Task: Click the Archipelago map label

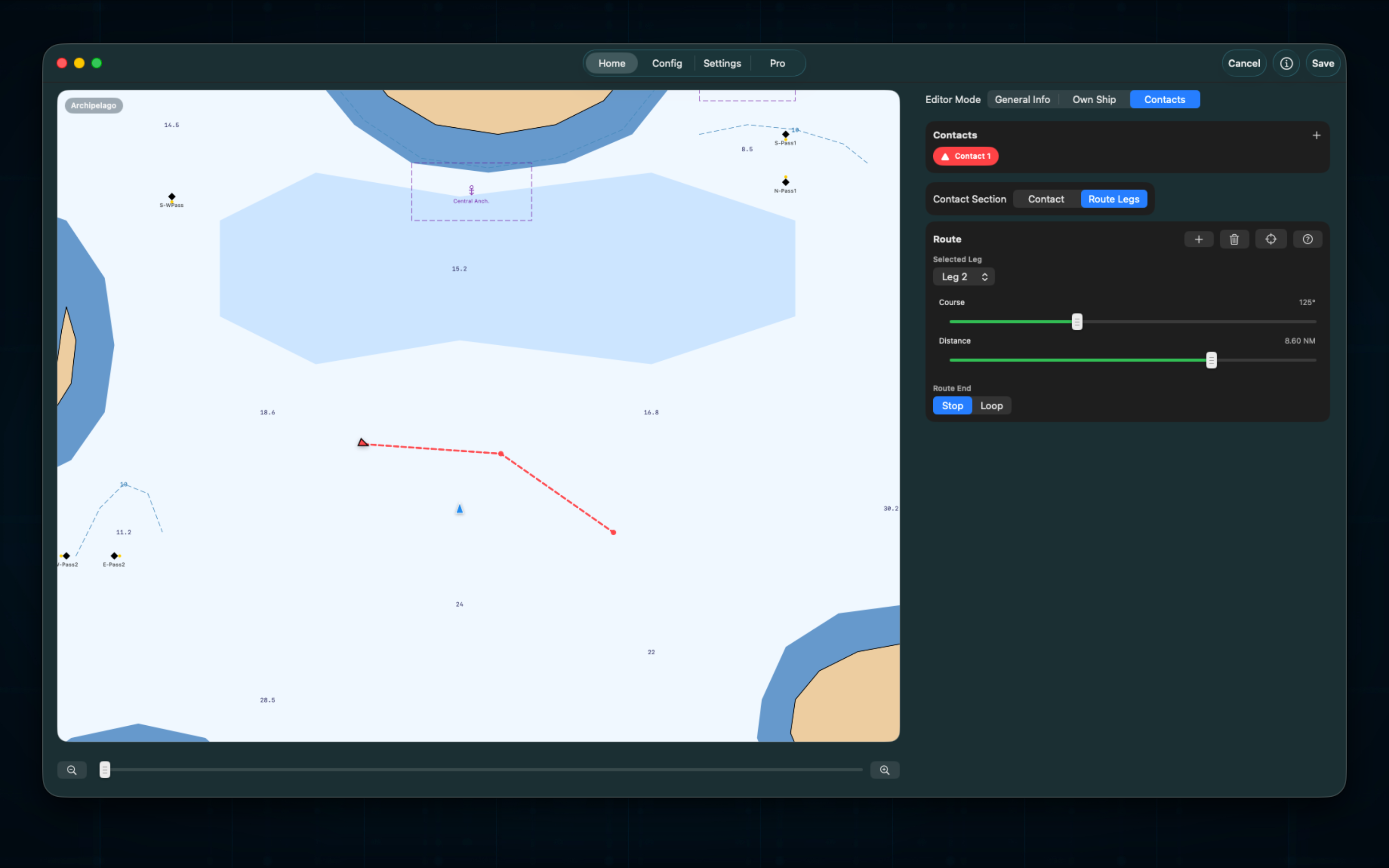Action: [94, 106]
